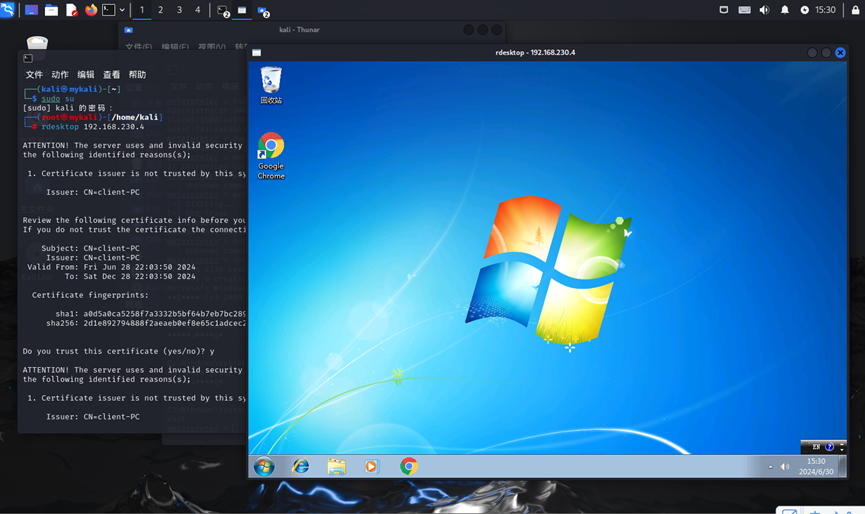The image size is (865, 514).
Task: Launch Chrome from the Windows taskbar
Action: click(409, 467)
